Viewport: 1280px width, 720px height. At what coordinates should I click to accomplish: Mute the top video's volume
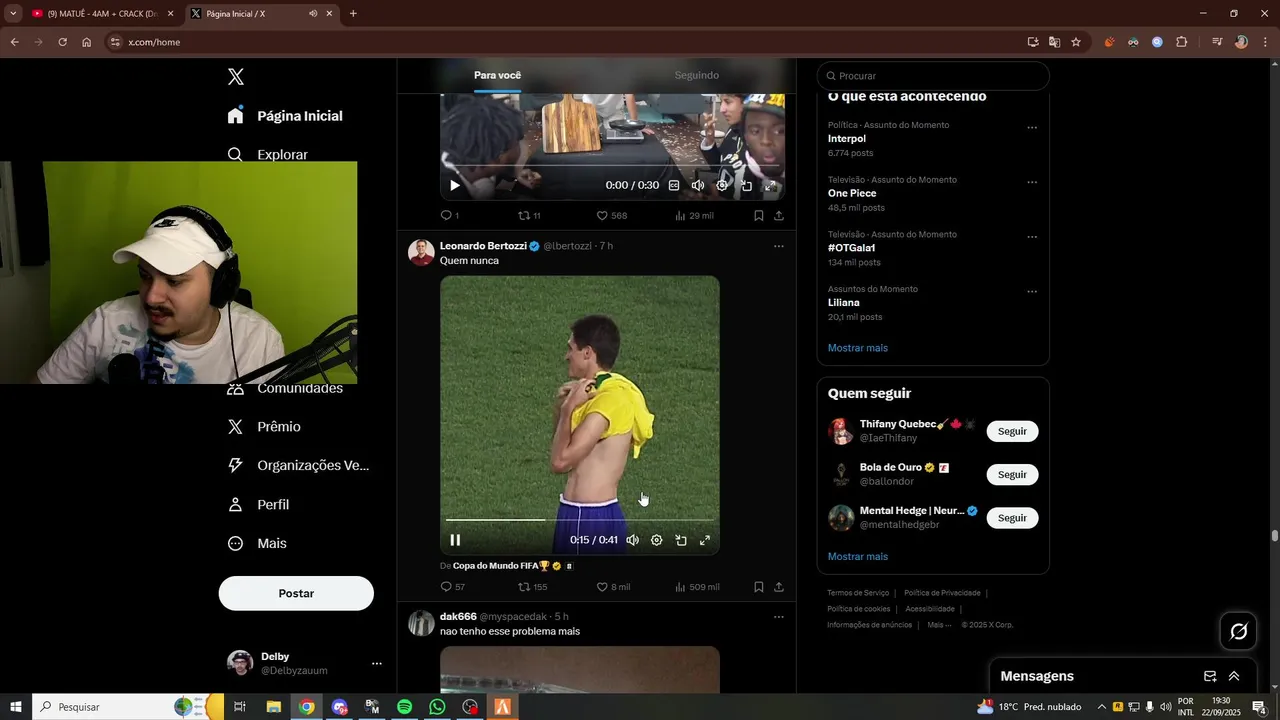(x=698, y=185)
